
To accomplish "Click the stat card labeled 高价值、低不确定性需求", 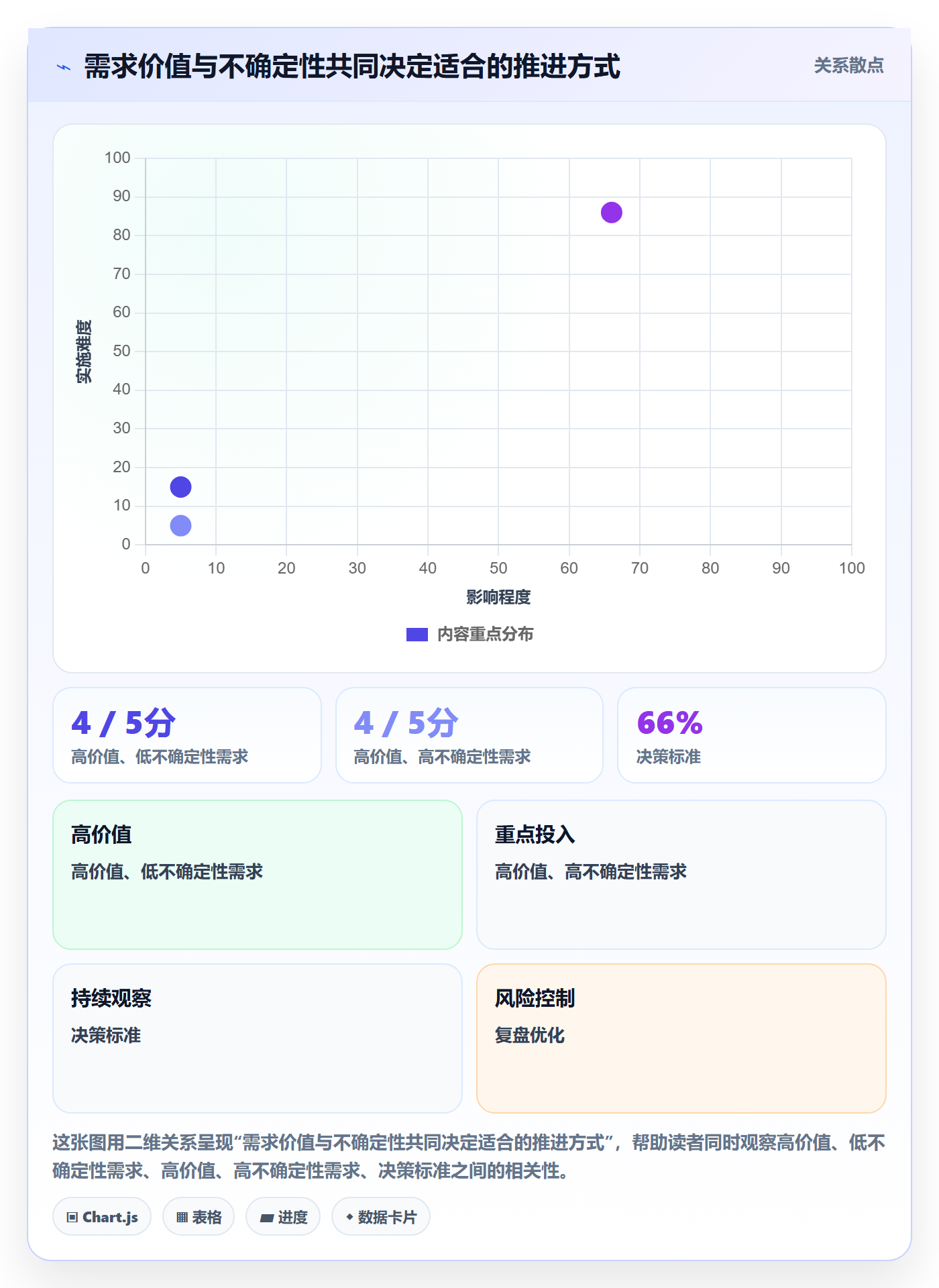I will click(x=187, y=735).
